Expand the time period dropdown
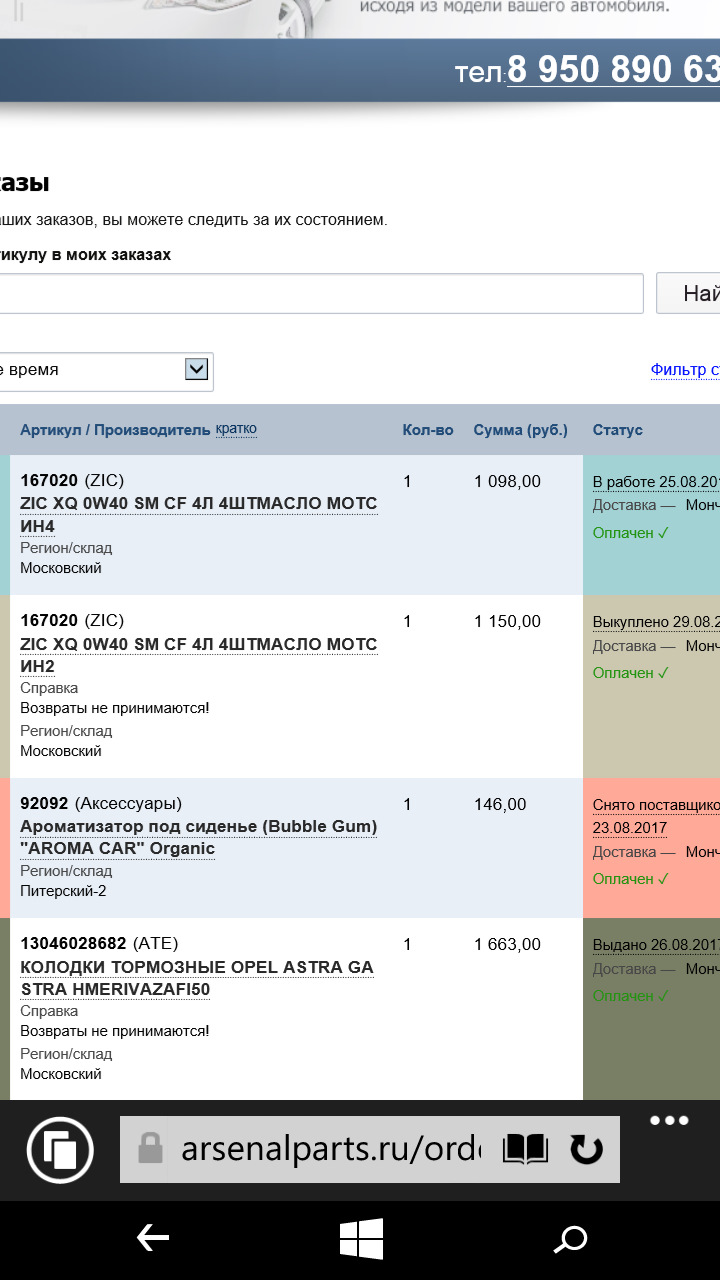Viewport: 720px width, 1280px height. 197,370
